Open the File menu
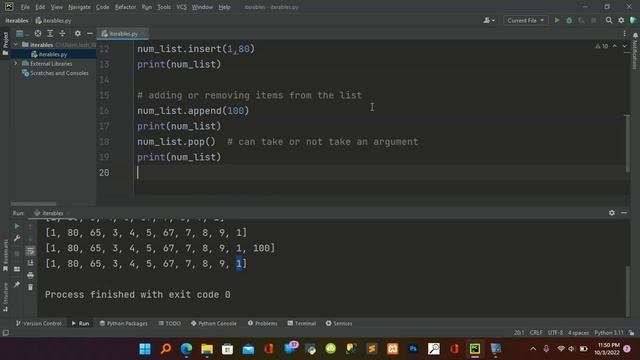640x360 pixels. pyautogui.click(x=25, y=7)
